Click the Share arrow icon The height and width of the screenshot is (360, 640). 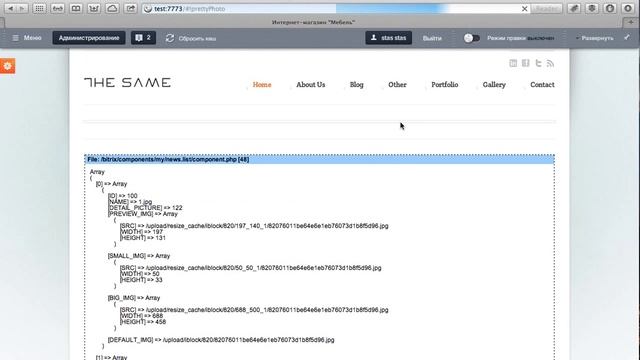pos(131,9)
